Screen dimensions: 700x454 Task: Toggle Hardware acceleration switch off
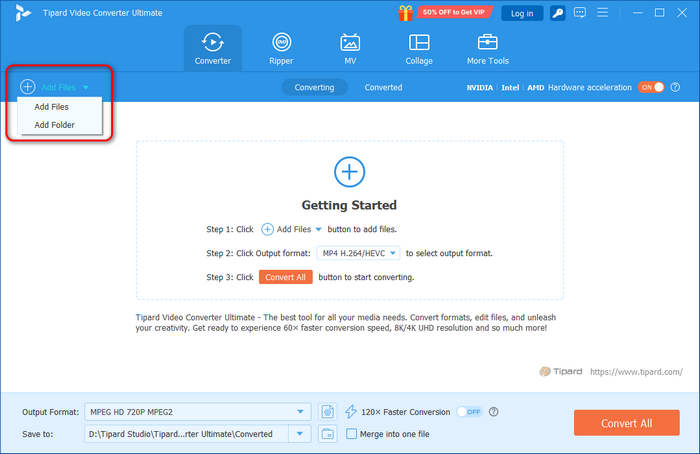coord(651,87)
